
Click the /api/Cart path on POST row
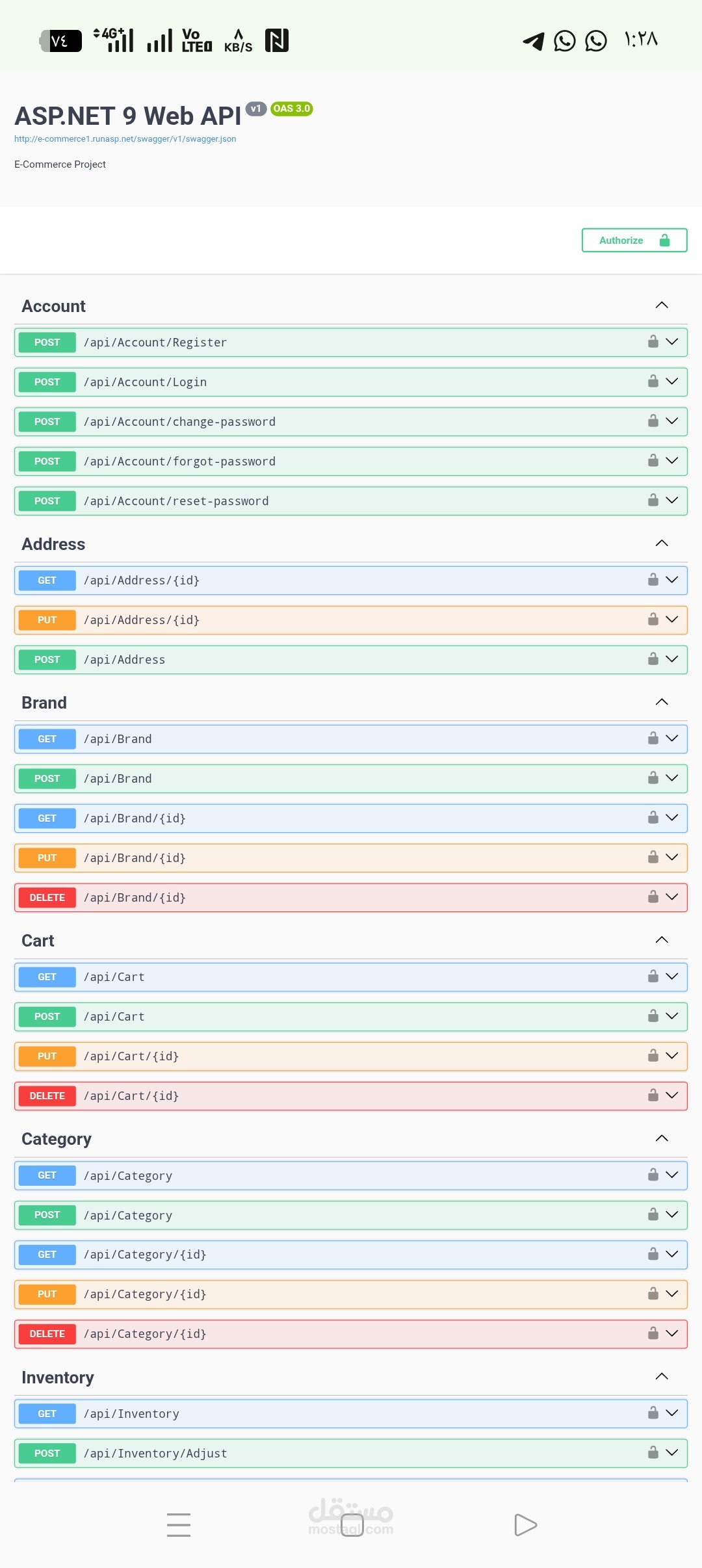pos(114,1016)
